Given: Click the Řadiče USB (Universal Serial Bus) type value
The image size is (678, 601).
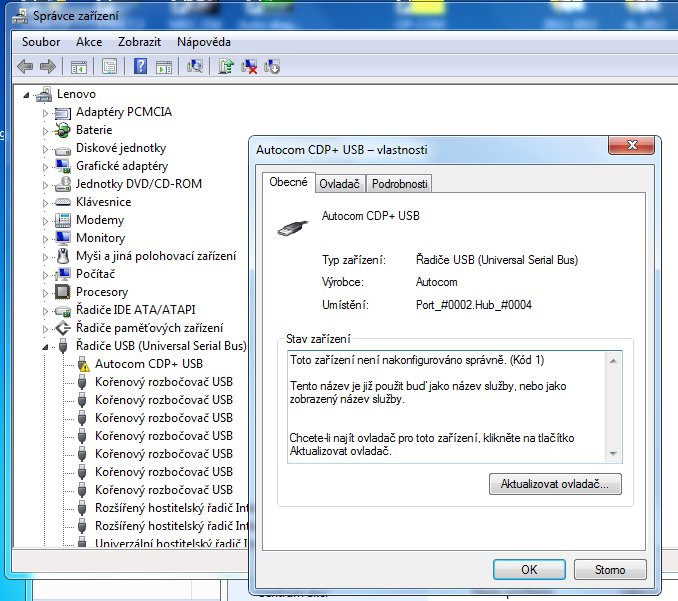Looking at the screenshot, I should pos(497,260).
